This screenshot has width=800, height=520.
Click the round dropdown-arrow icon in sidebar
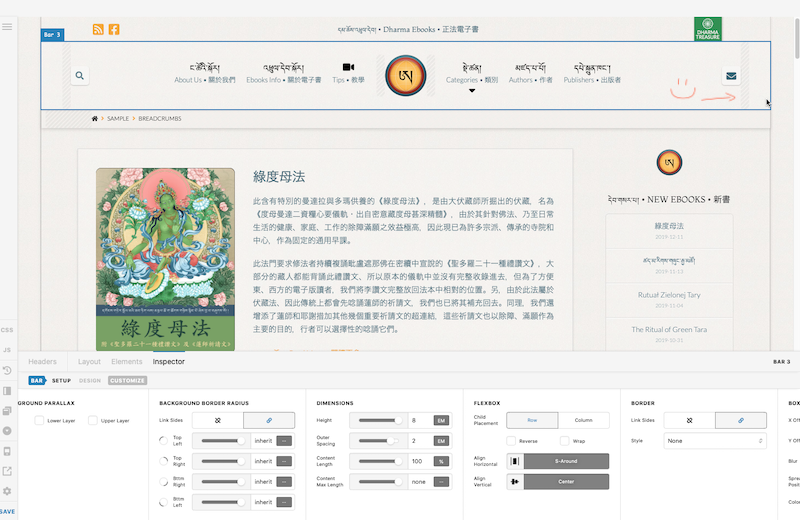pos(7,431)
